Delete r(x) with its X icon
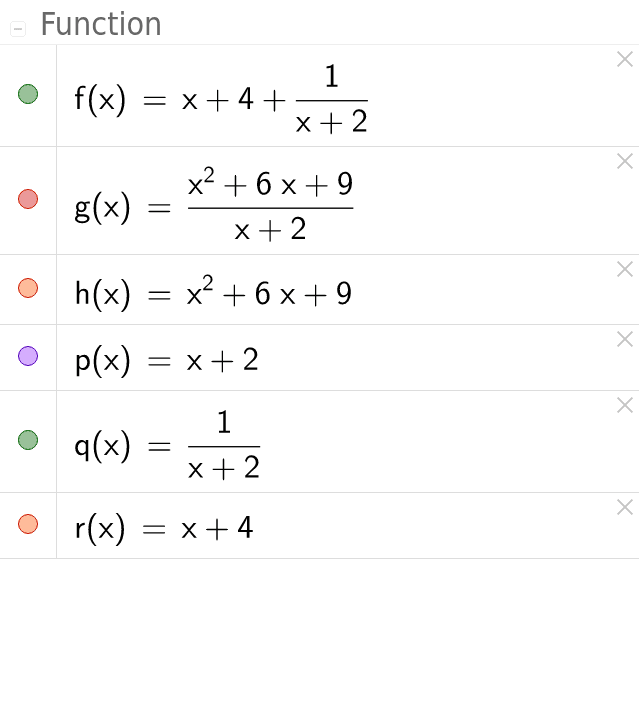 click(x=625, y=507)
